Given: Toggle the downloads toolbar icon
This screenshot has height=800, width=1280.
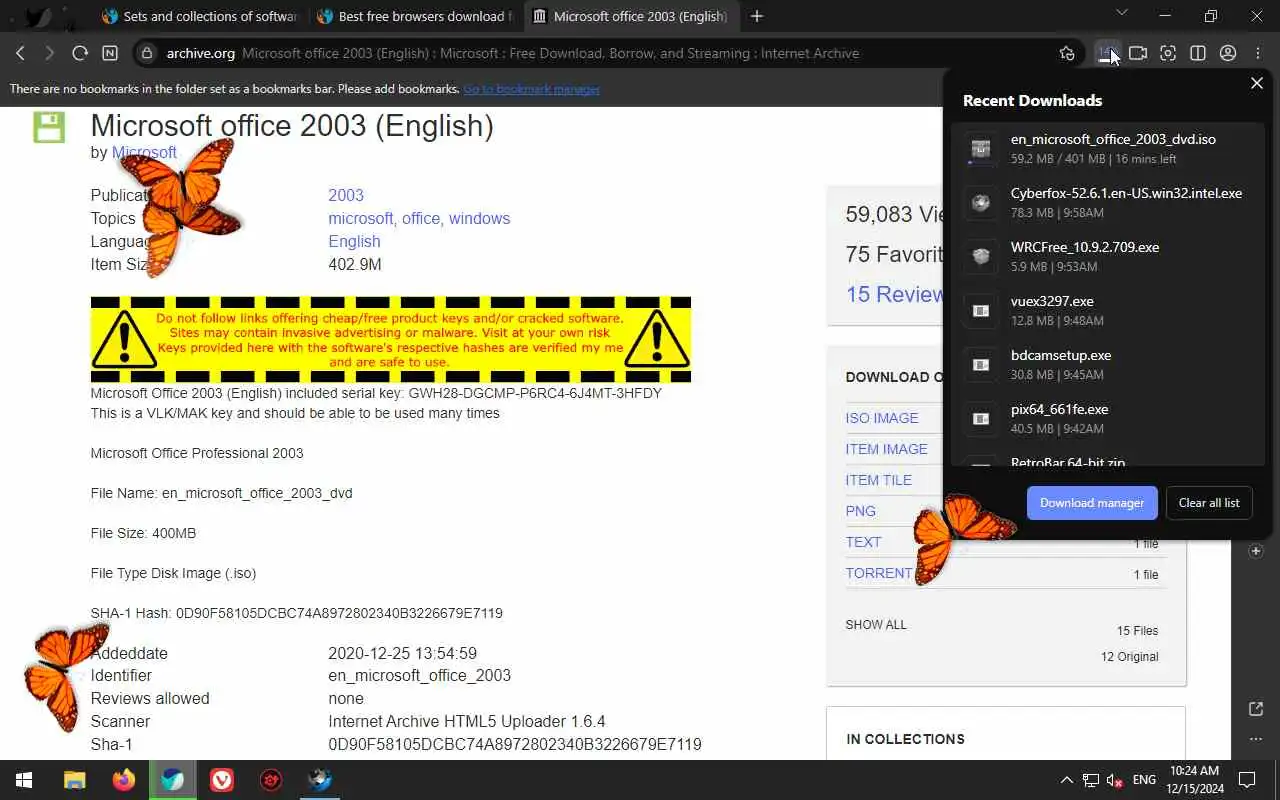Looking at the screenshot, I should coord(1107,53).
